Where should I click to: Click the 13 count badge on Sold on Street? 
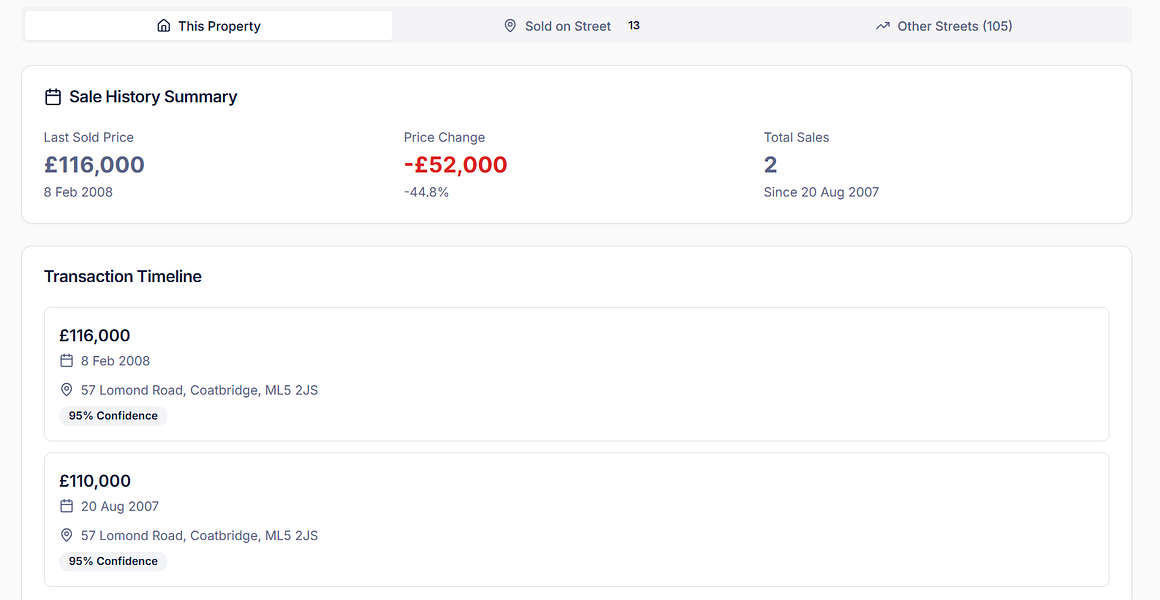(634, 26)
